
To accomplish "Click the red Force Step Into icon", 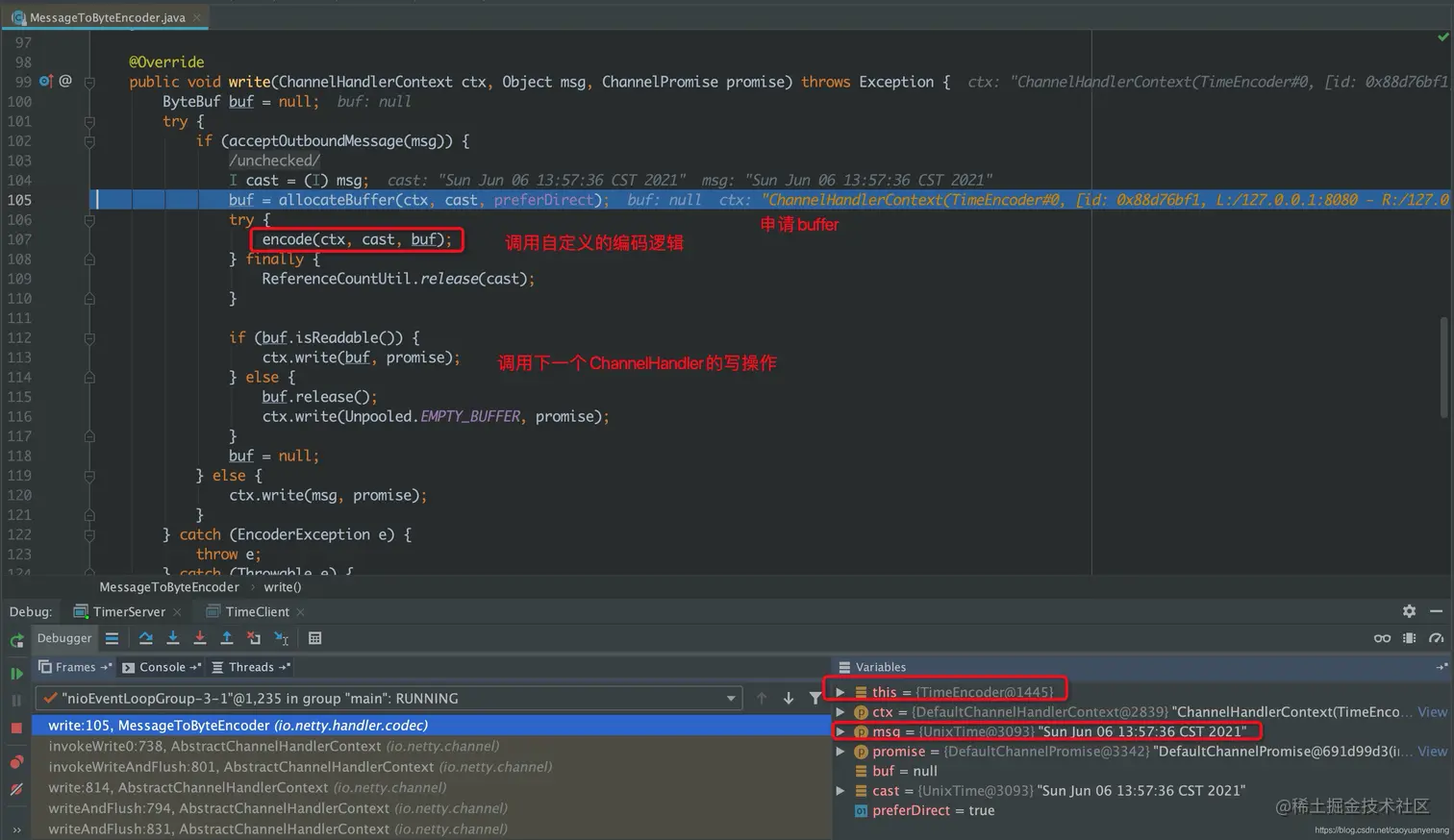I will coord(200,638).
